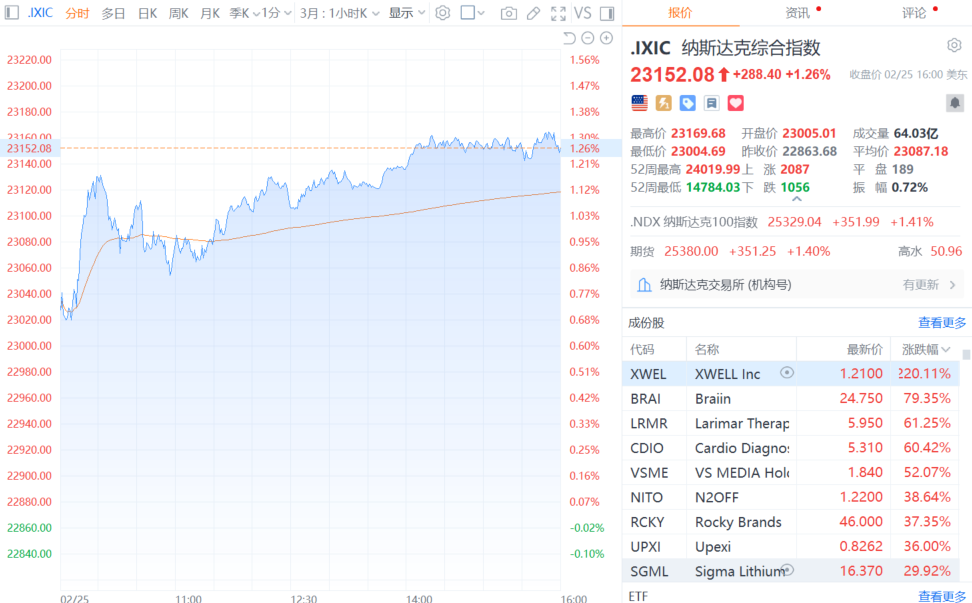Open the 1分 interval dropdown

(276, 13)
